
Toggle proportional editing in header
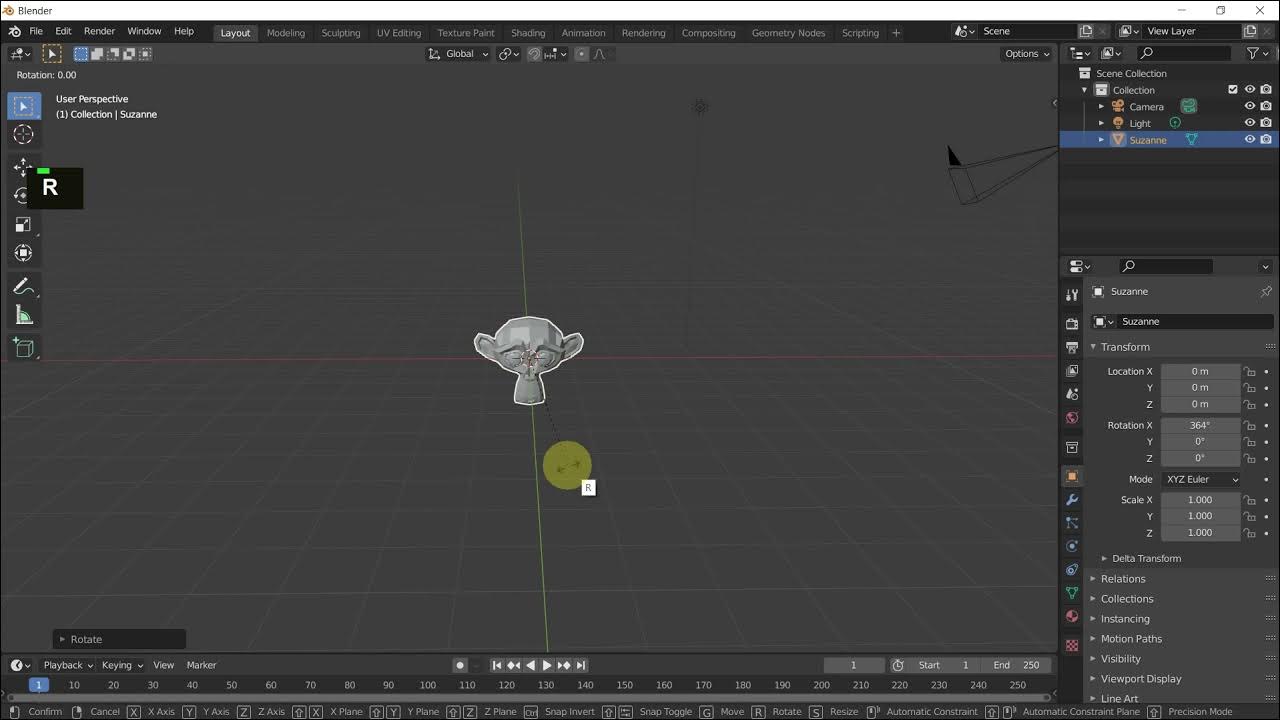click(x=581, y=54)
